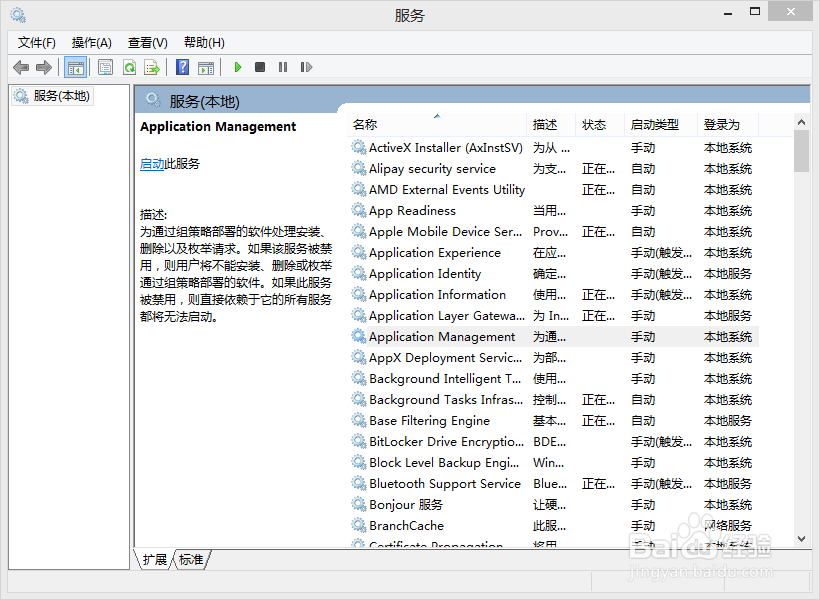Open the 帮助(H) menu
This screenshot has width=820, height=600.
click(204, 42)
